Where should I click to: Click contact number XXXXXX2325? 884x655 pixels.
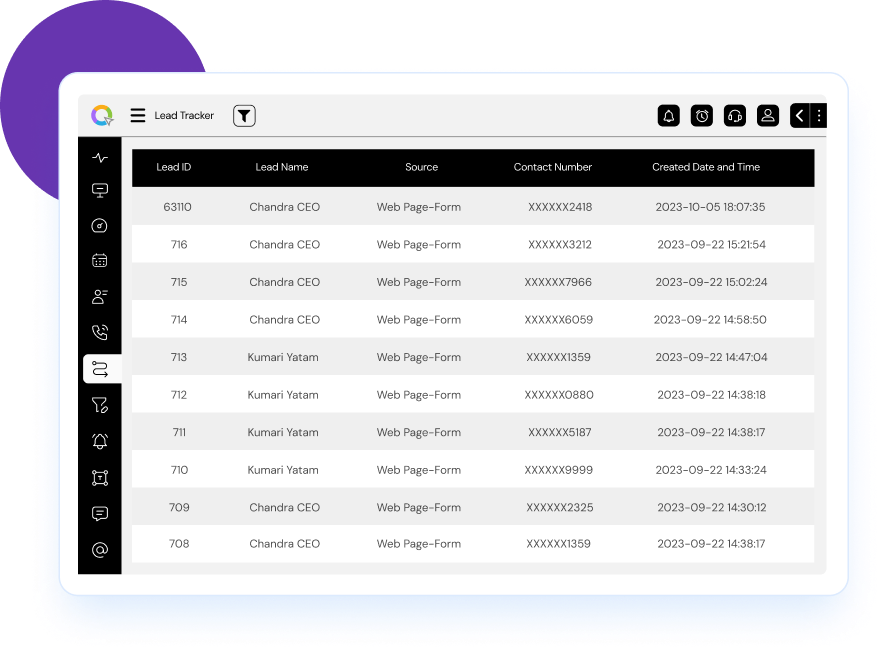pyautogui.click(x=560, y=507)
